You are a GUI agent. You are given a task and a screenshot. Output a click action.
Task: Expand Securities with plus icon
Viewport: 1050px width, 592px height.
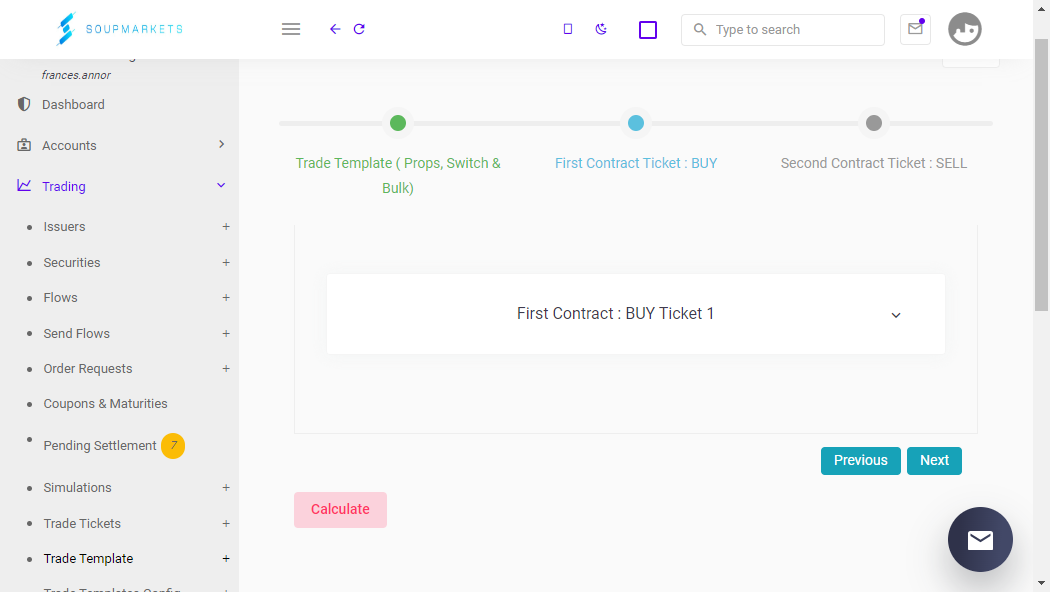tap(226, 263)
